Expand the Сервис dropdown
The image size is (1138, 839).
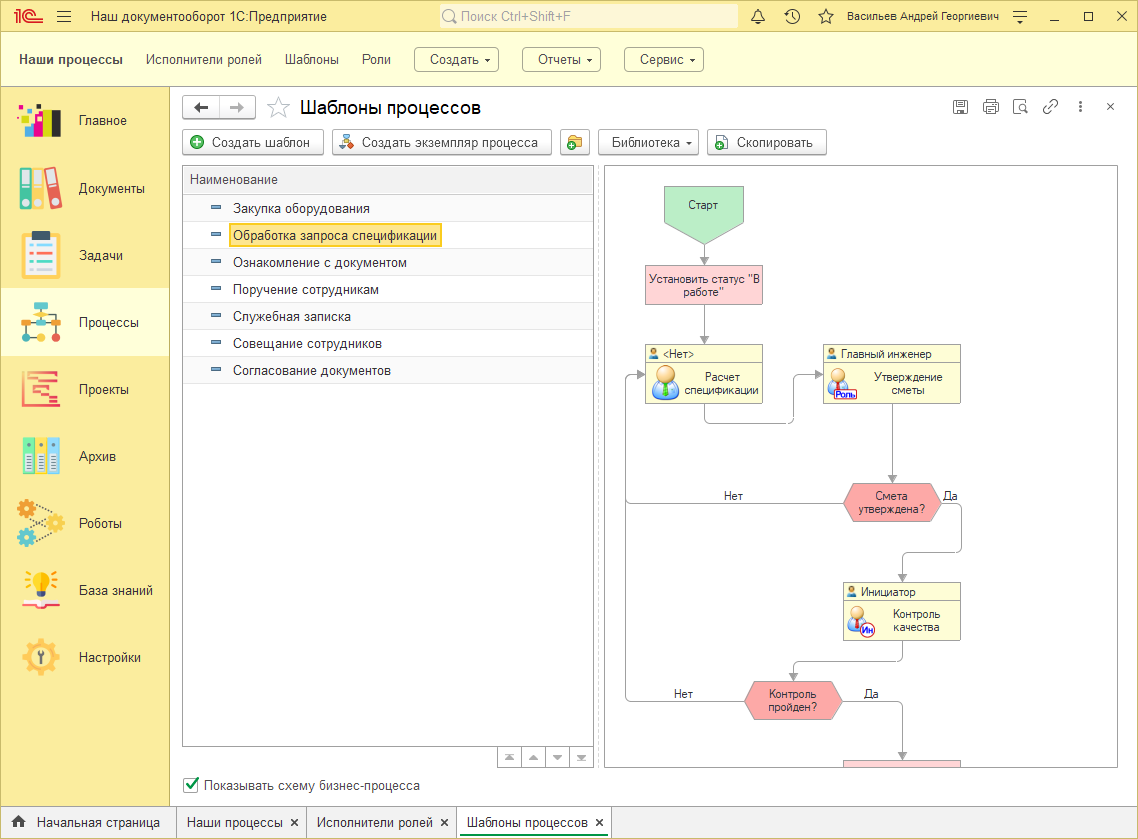point(664,60)
